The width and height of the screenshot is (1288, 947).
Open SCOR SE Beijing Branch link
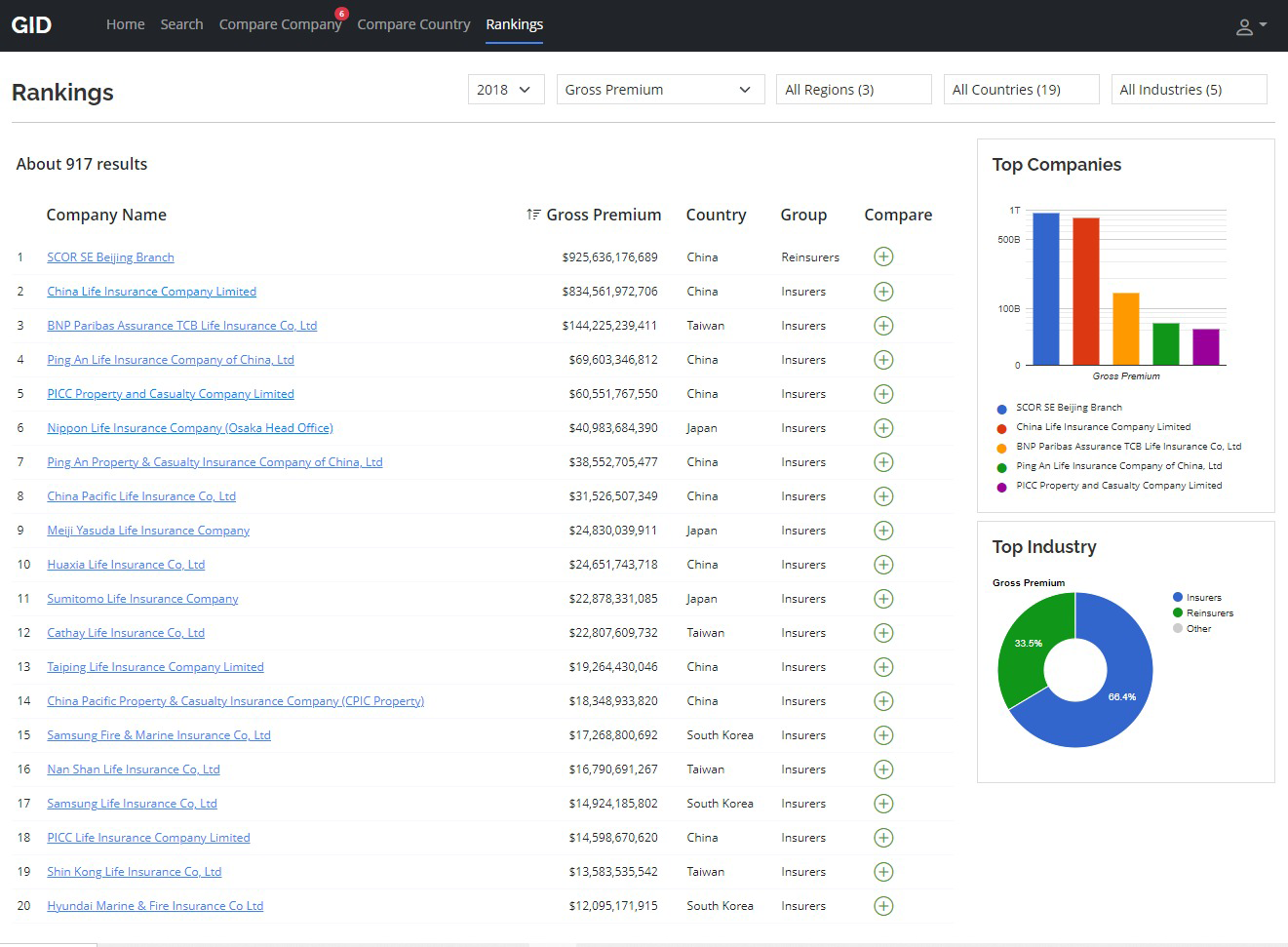pyautogui.click(x=110, y=257)
